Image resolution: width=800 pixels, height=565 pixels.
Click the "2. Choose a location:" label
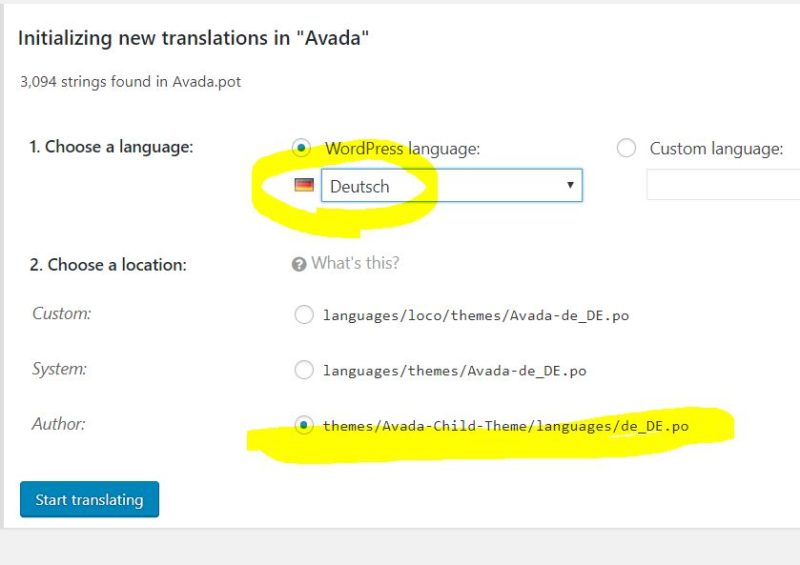pos(108,265)
